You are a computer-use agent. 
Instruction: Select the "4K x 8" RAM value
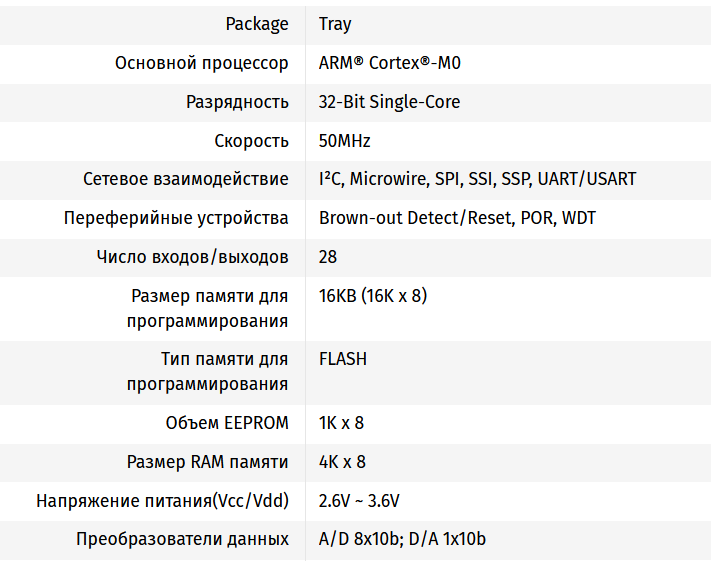342,462
